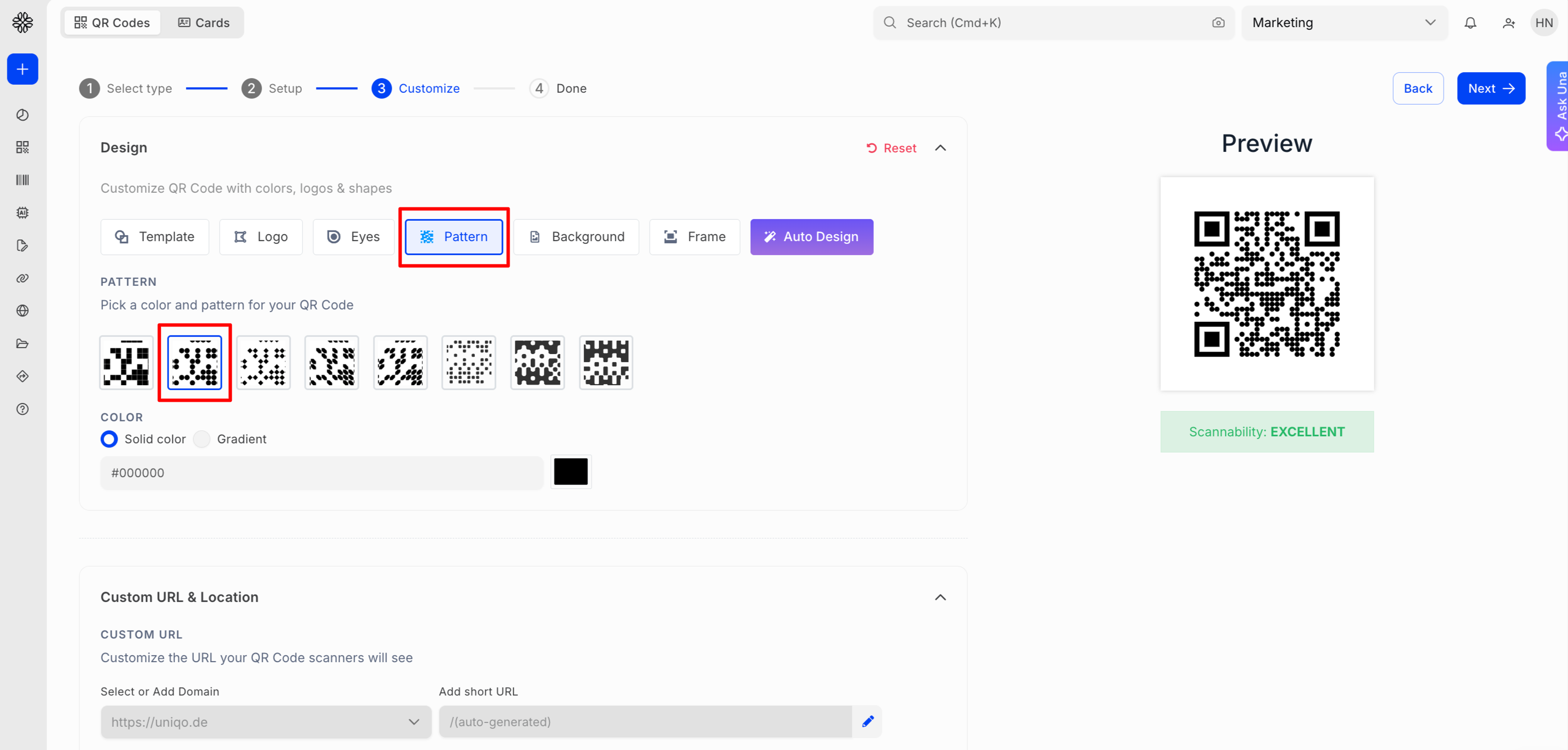Select the Pattern design tab
1568x750 pixels.
pos(454,237)
